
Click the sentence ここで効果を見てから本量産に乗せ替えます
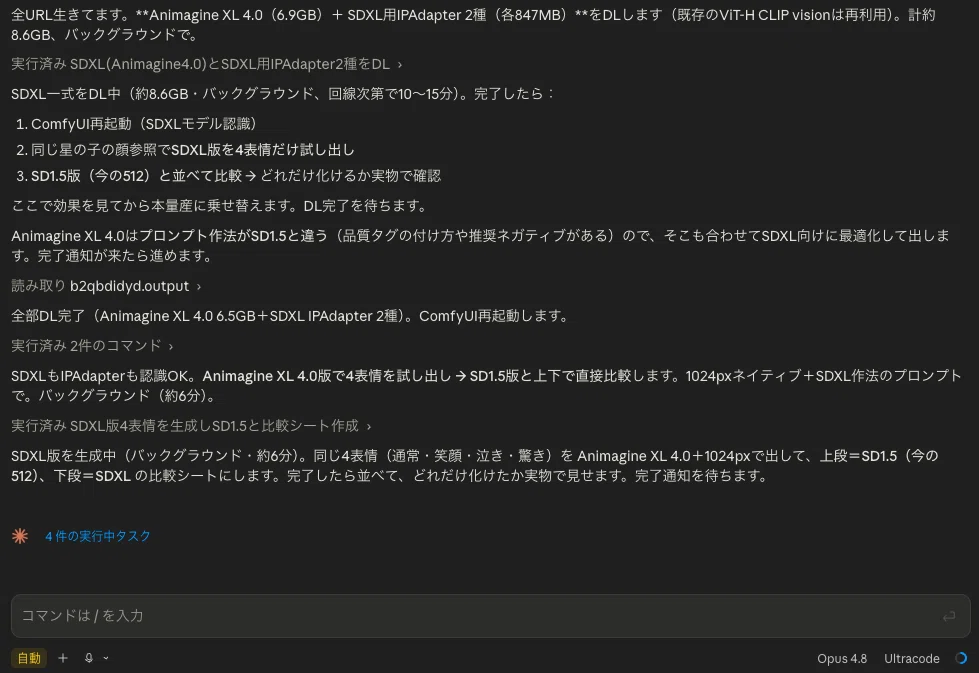[220, 206]
